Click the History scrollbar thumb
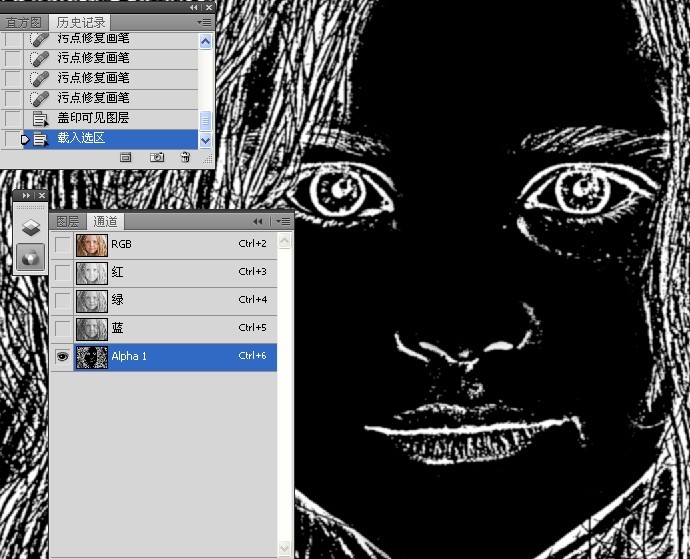 [206, 121]
